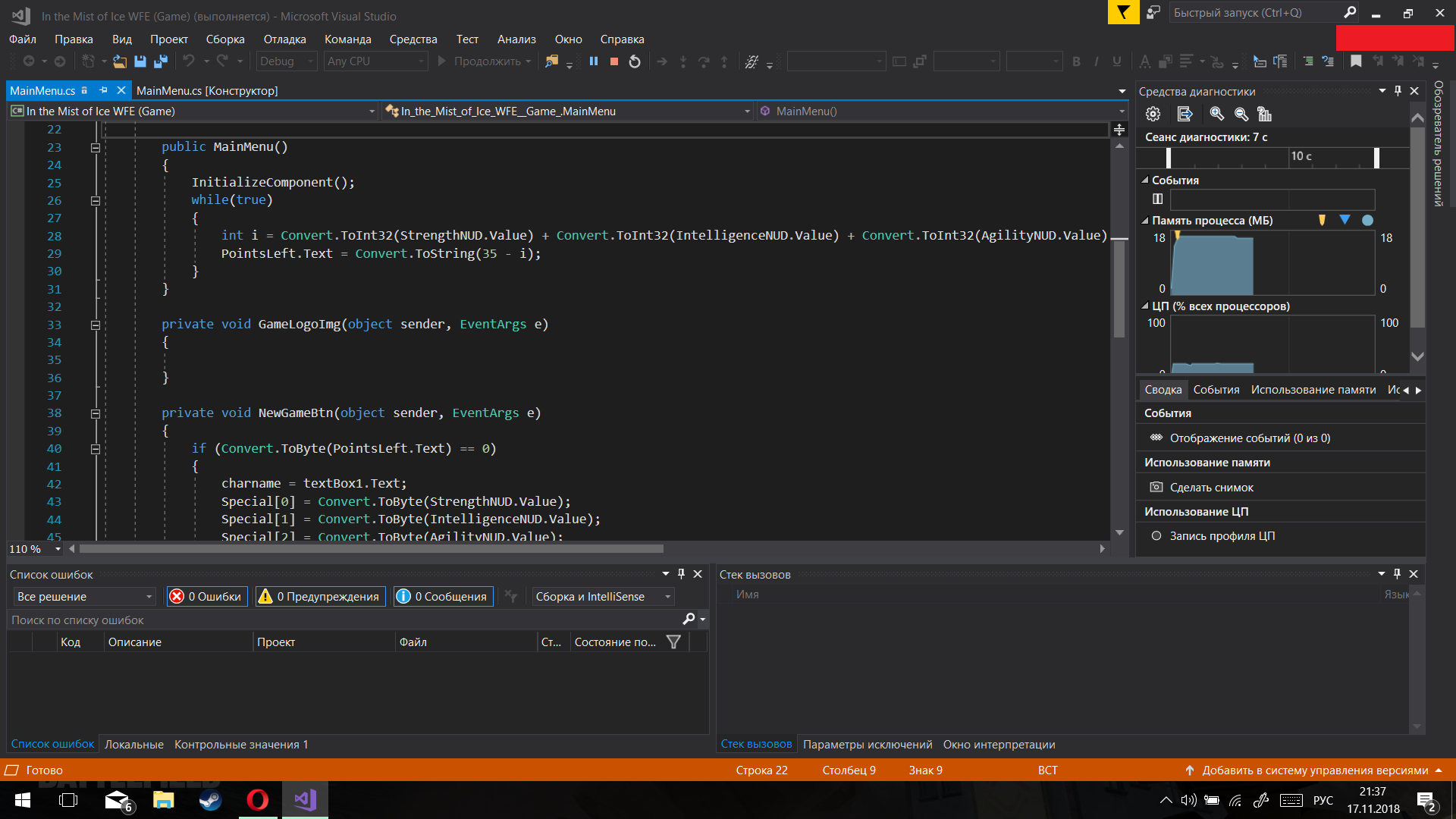Viewport: 1456px width, 819px height.
Task: Click Добавить в систему управления версиями
Action: [1314, 770]
